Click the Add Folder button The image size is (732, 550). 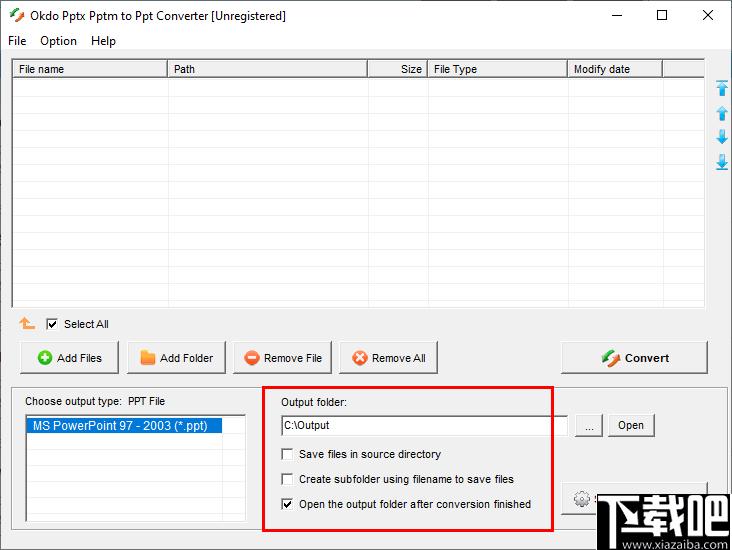[176, 358]
